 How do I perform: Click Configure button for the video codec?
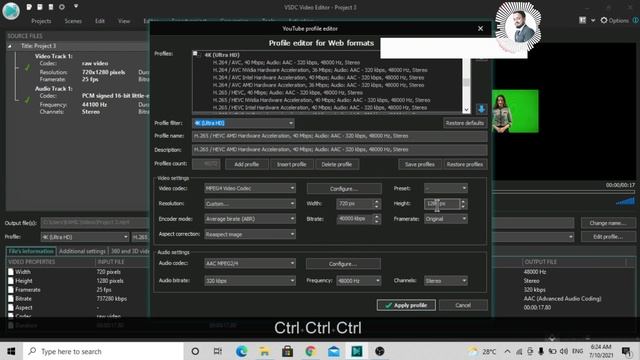[344, 189]
